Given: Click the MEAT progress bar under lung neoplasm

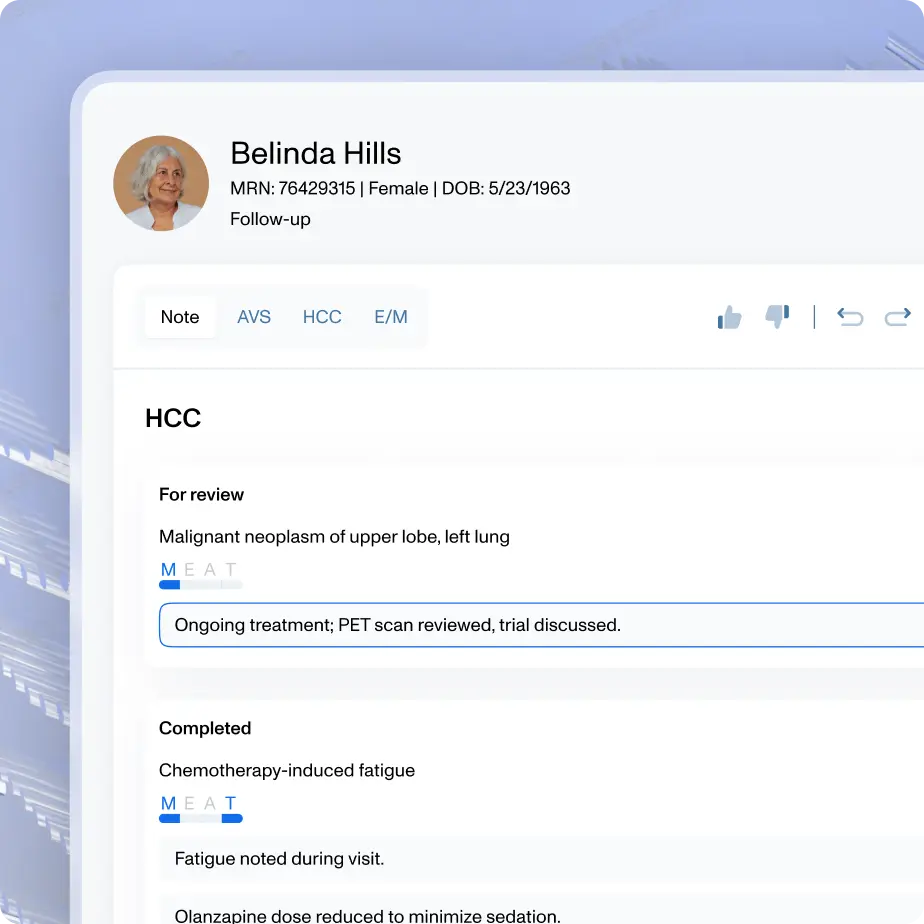Looking at the screenshot, I should [201, 585].
